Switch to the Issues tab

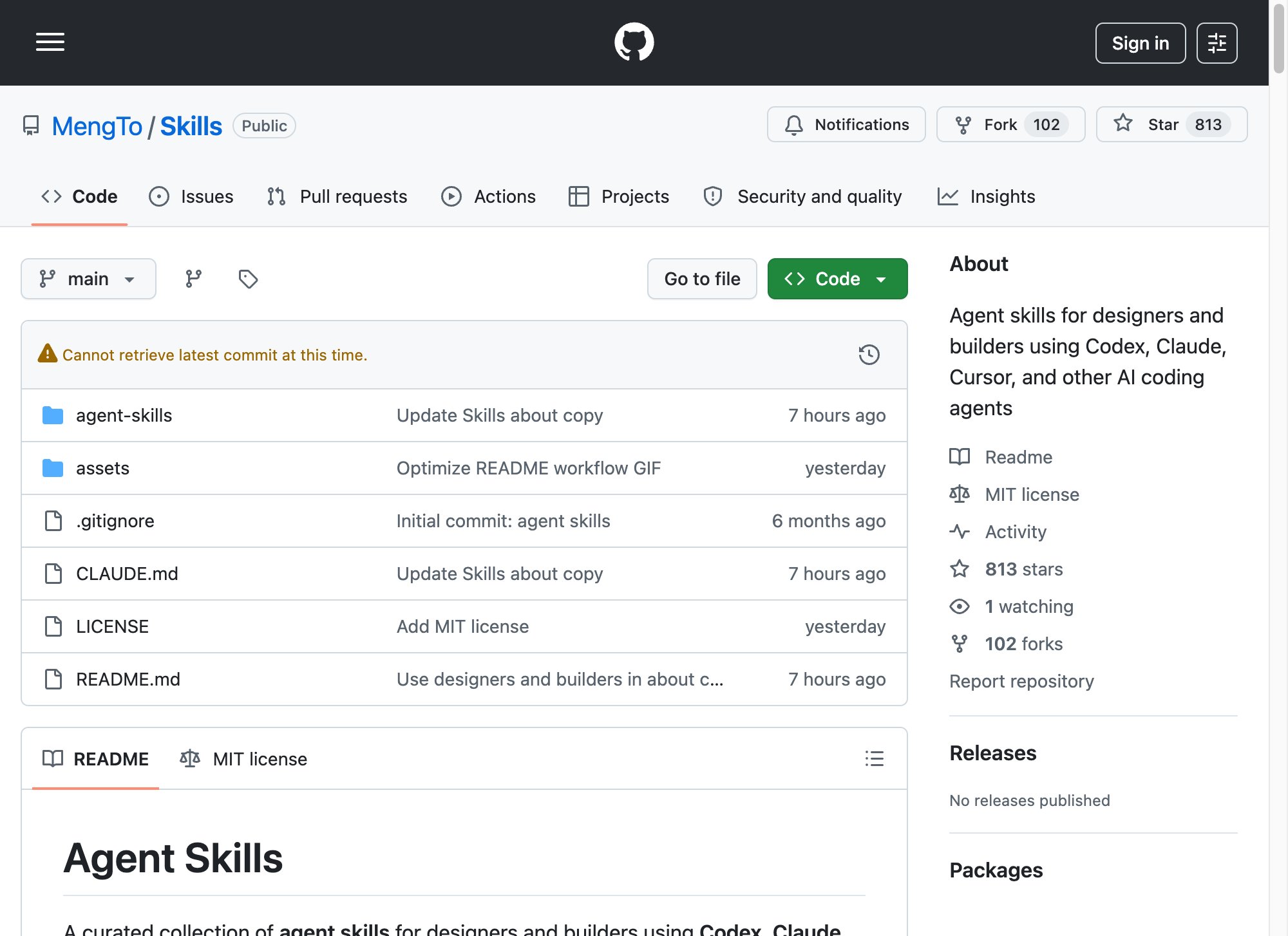coord(191,196)
